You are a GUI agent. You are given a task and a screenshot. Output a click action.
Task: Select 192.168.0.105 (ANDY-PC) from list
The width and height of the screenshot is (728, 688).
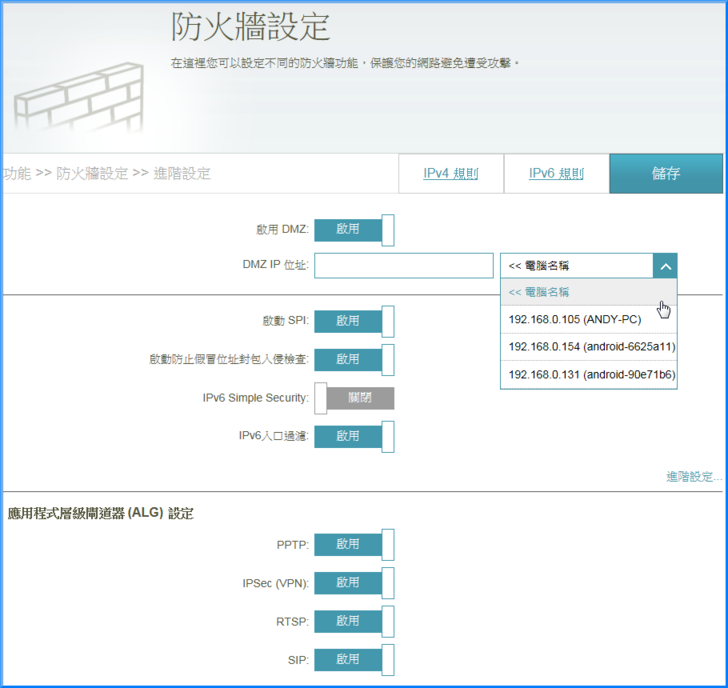574,319
